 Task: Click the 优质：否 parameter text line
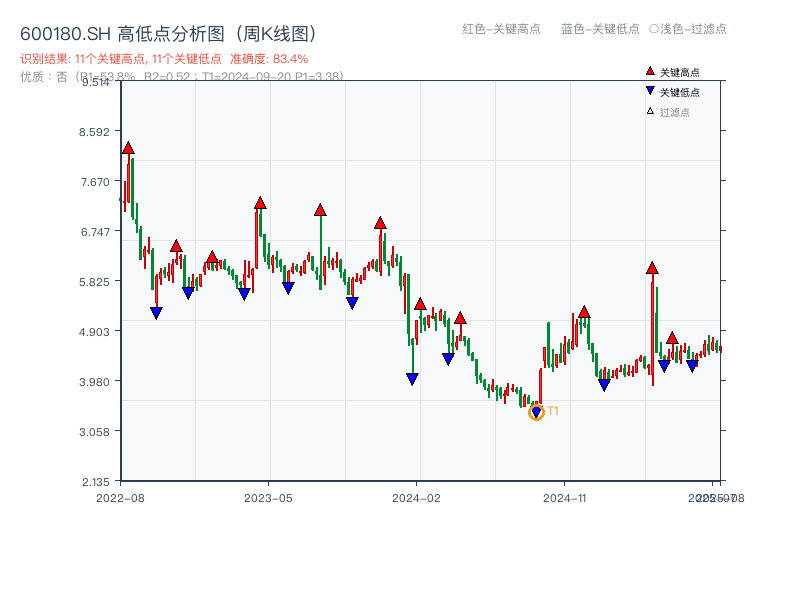[x=40, y=79]
